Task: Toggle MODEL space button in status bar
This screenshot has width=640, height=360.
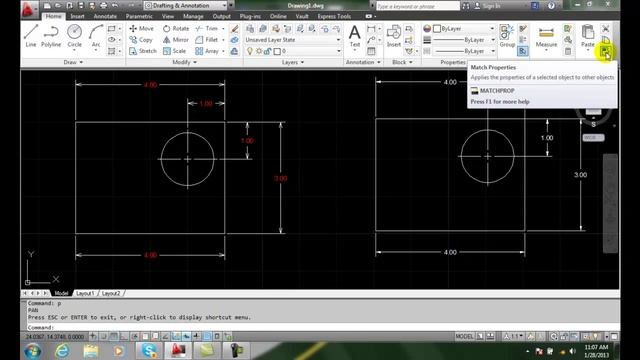Action: [x=464, y=336]
